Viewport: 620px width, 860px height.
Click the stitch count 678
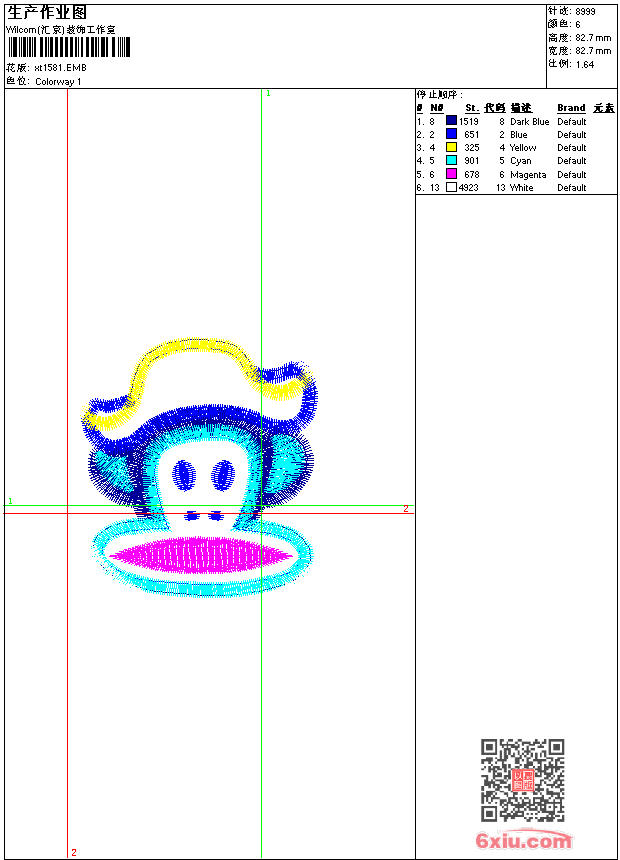point(471,174)
